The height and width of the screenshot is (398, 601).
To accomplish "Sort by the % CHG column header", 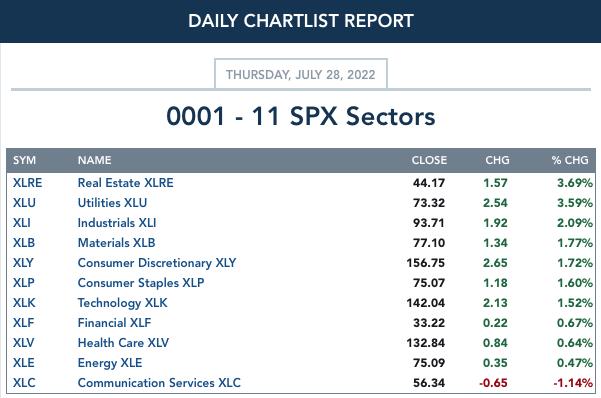I will tap(570, 160).
